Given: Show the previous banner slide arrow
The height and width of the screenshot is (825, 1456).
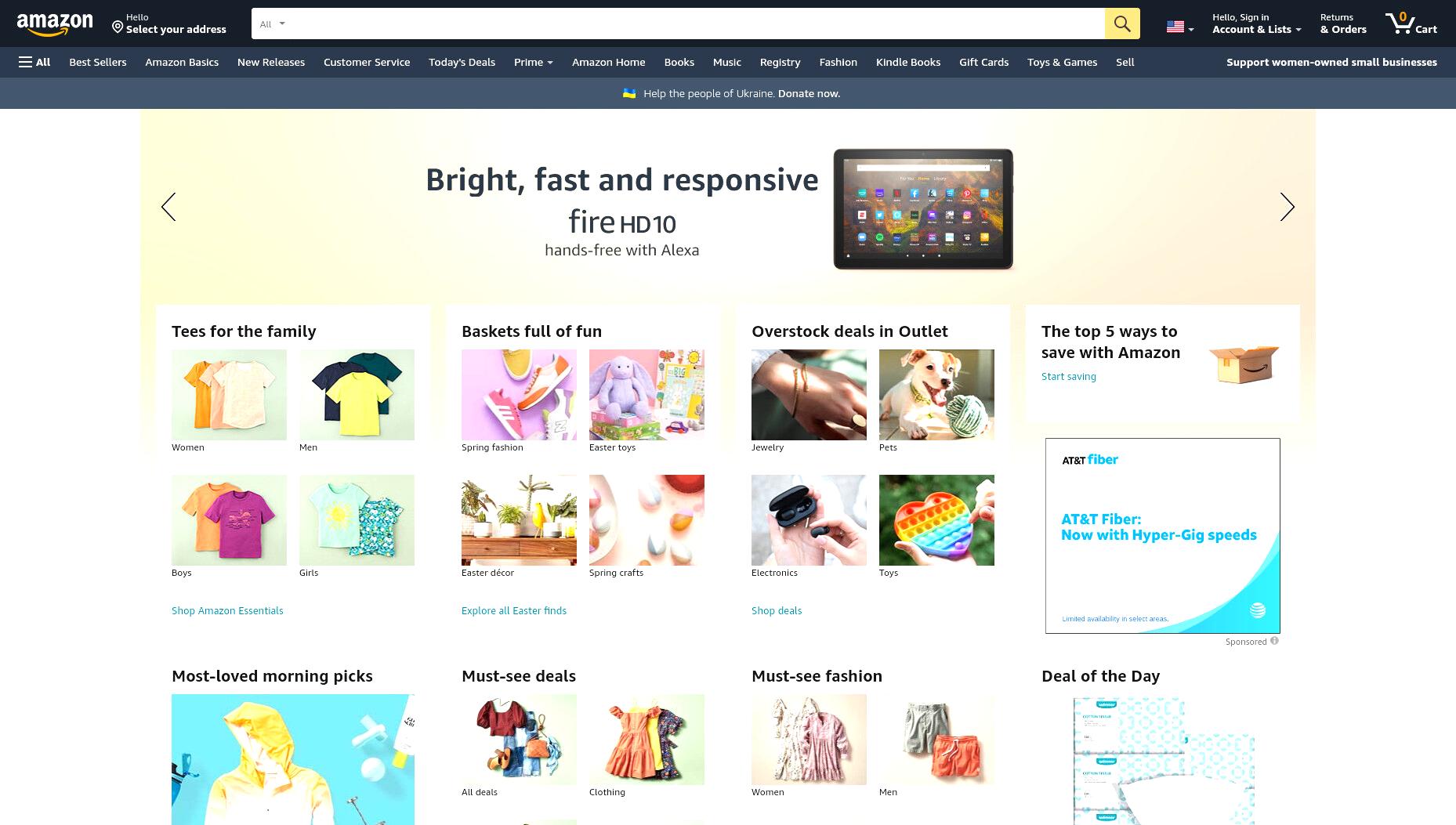Looking at the screenshot, I should pos(168,207).
